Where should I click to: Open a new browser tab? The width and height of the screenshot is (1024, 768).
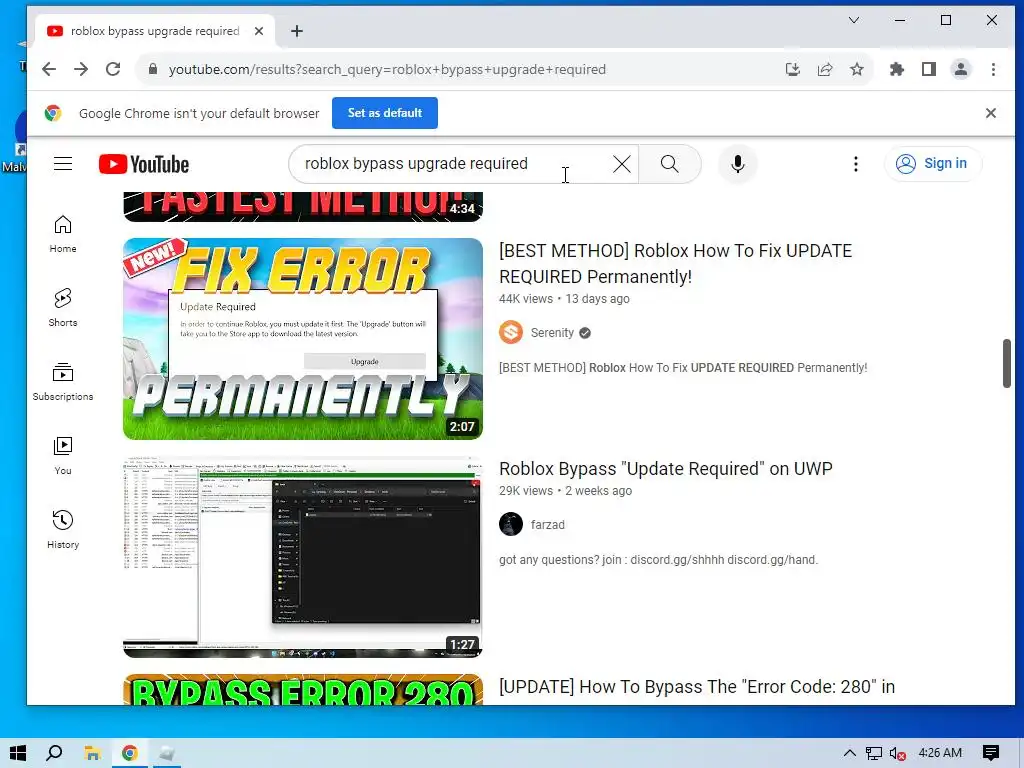tap(296, 31)
